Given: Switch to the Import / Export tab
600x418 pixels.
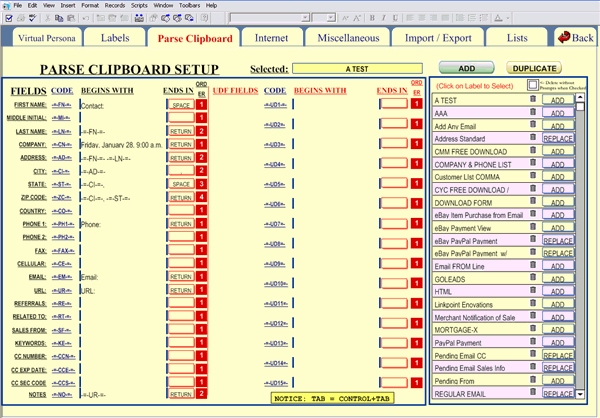Looking at the screenshot, I should [438, 38].
